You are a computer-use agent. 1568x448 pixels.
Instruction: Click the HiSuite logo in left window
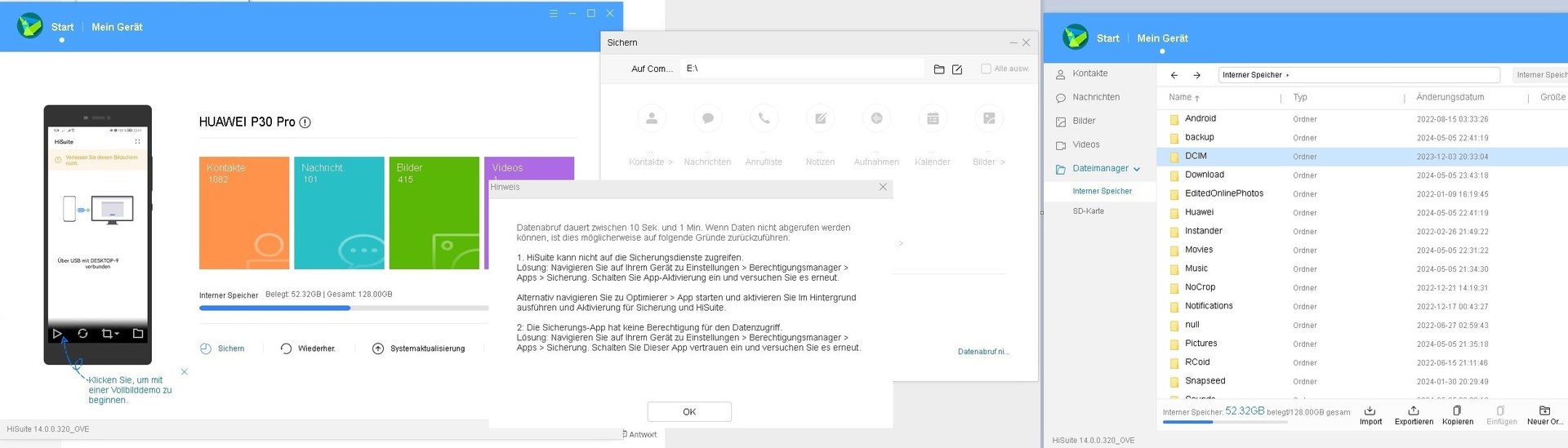coord(30,26)
